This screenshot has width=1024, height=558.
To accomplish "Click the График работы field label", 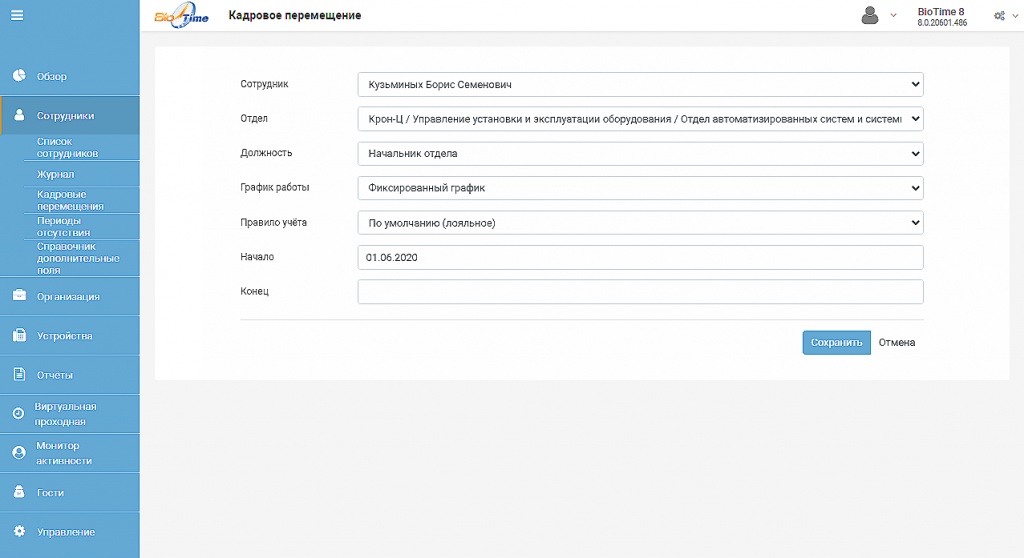I will [274, 188].
